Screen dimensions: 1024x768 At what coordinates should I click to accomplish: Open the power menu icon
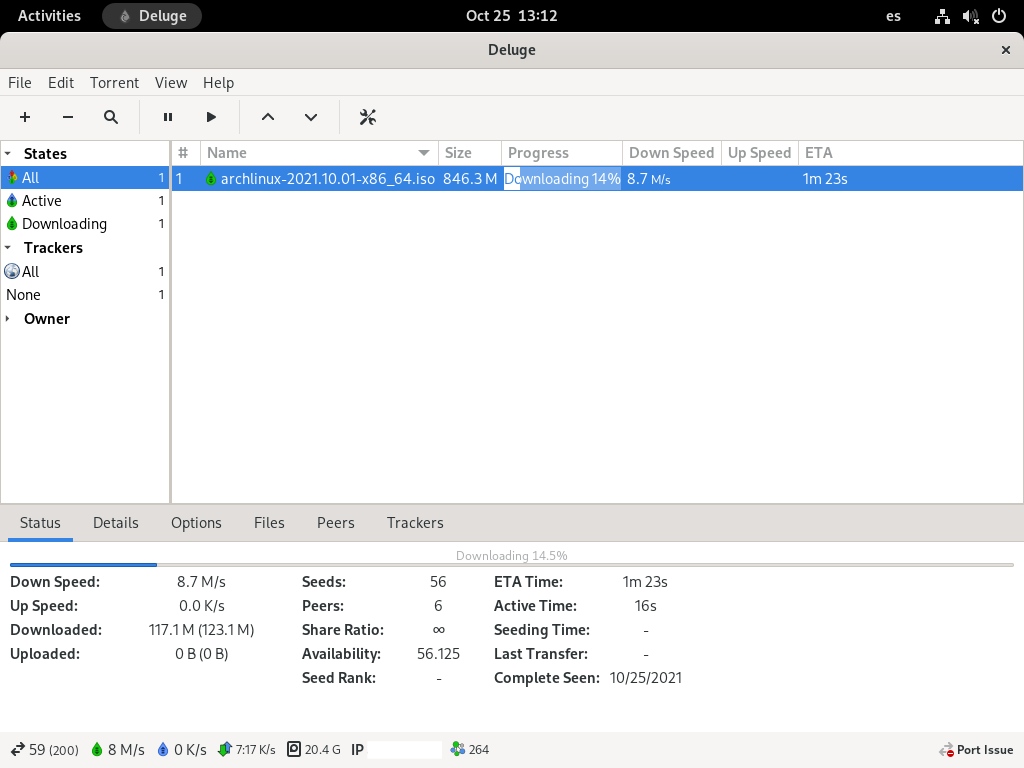click(x=999, y=16)
